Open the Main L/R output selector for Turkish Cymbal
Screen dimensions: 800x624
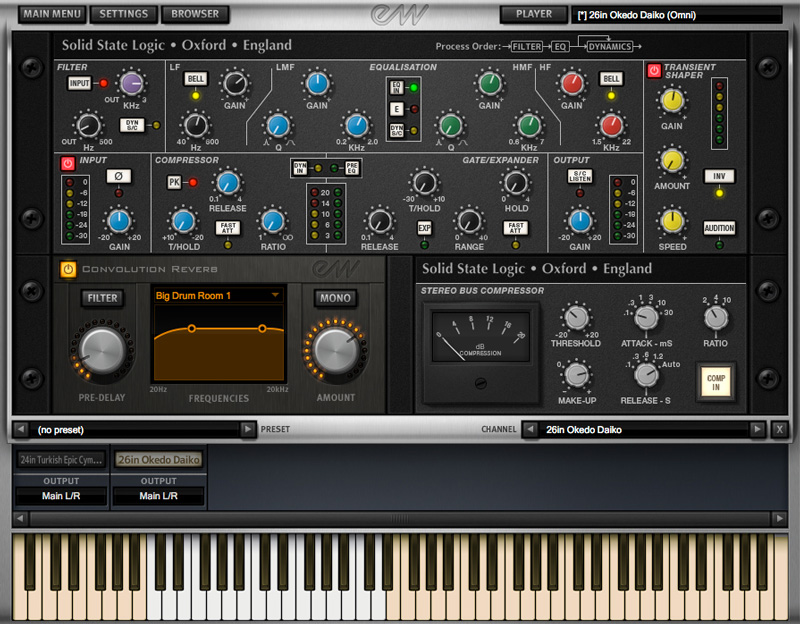(61, 496)
